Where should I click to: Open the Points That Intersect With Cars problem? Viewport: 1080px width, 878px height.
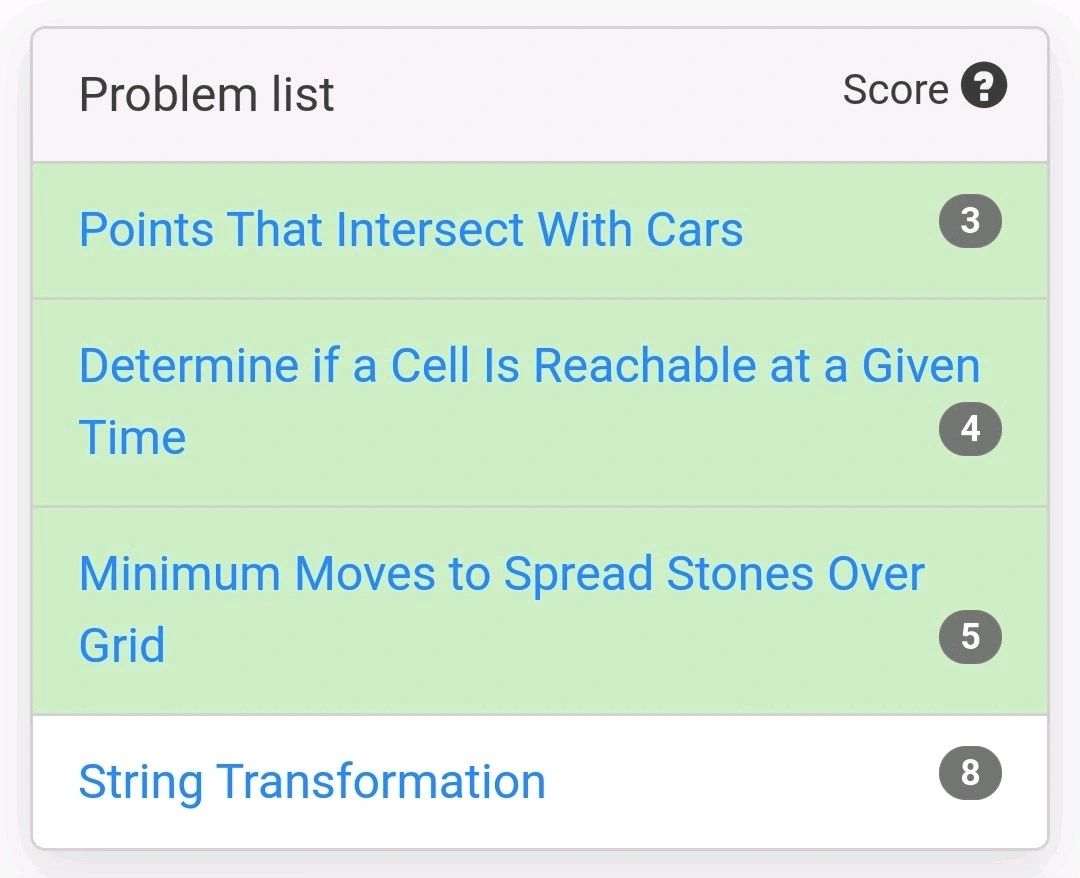click(x=410, y=229)
